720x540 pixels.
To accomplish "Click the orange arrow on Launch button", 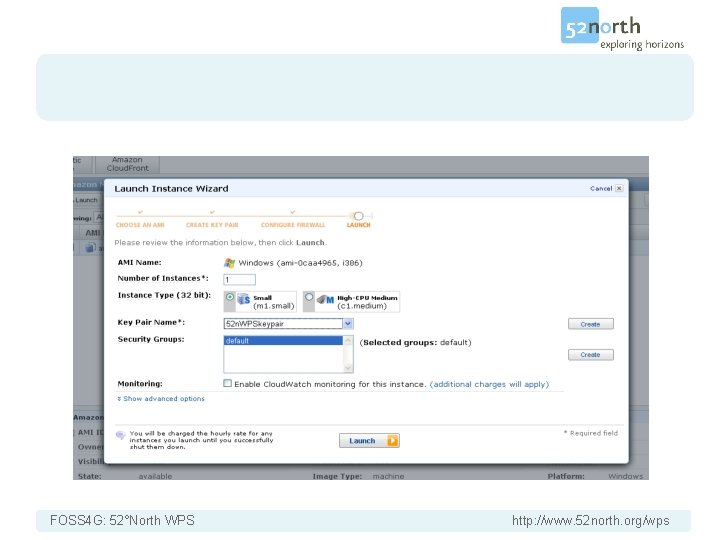I will pyautogui.click(x=393, y=440).
